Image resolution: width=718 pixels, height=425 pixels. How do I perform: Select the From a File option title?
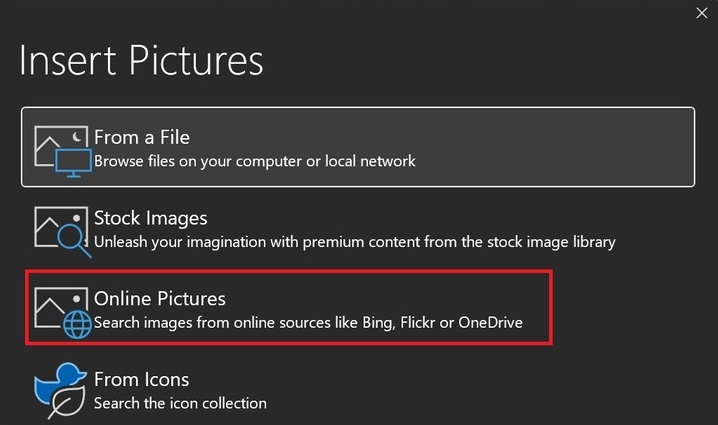pyautogui.click(x=142, y=137)
